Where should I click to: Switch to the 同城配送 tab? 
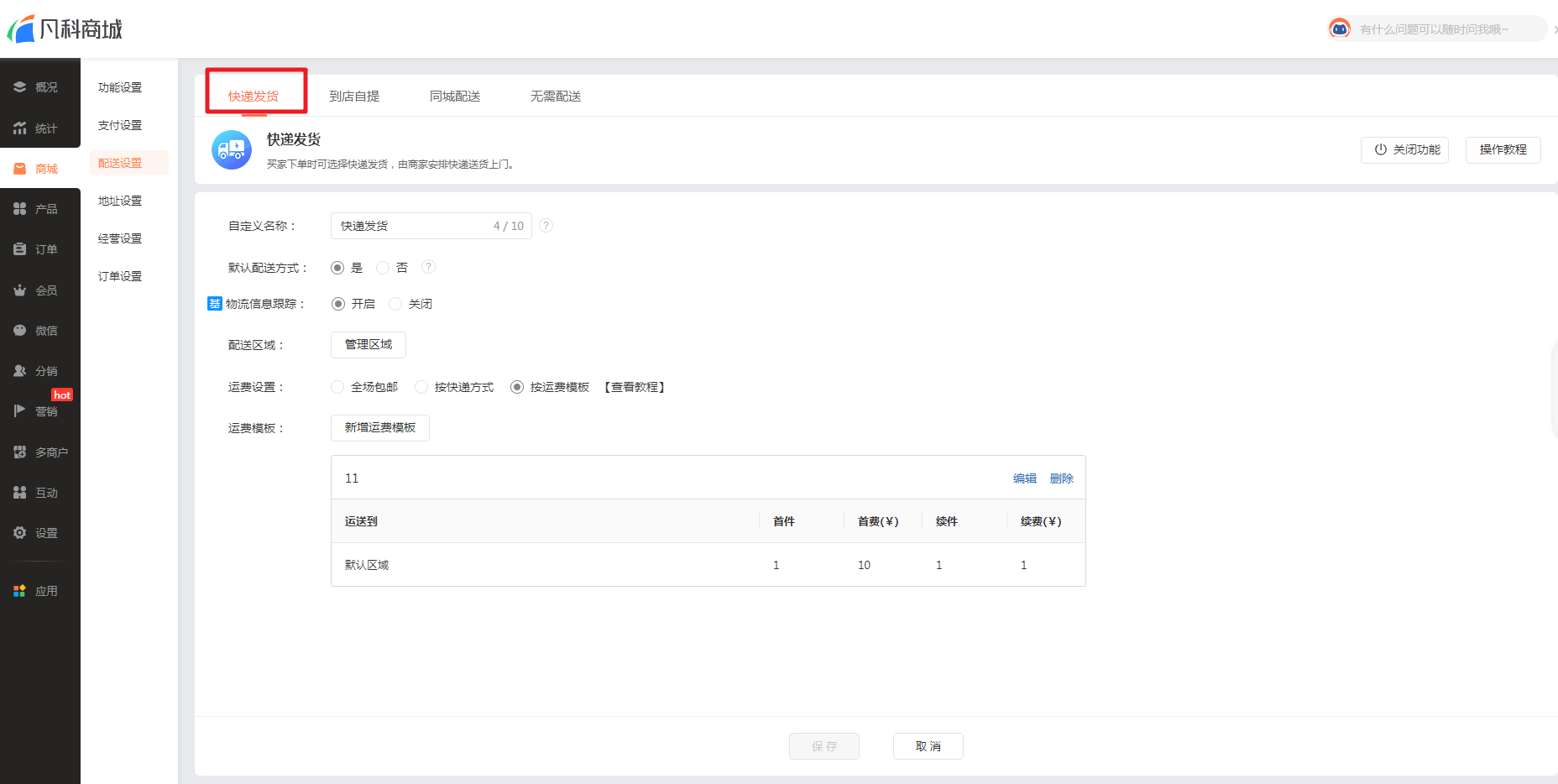pos(455,96)
